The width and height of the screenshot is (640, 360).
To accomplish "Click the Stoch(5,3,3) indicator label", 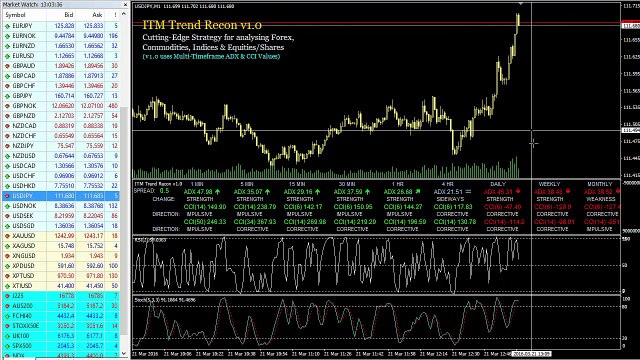I will tap(165, 300).
